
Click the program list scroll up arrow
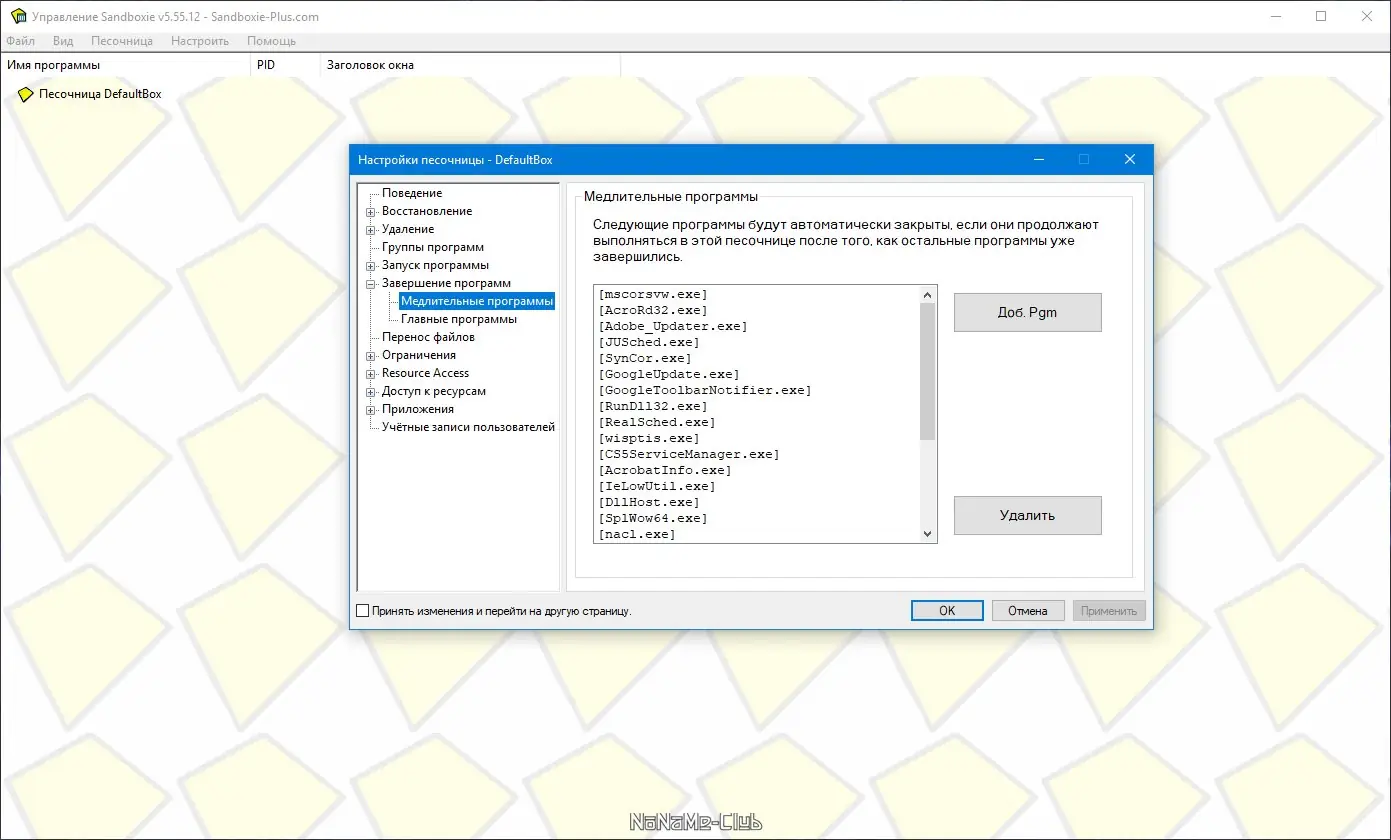pyautogui.click(x=928, y=295)
